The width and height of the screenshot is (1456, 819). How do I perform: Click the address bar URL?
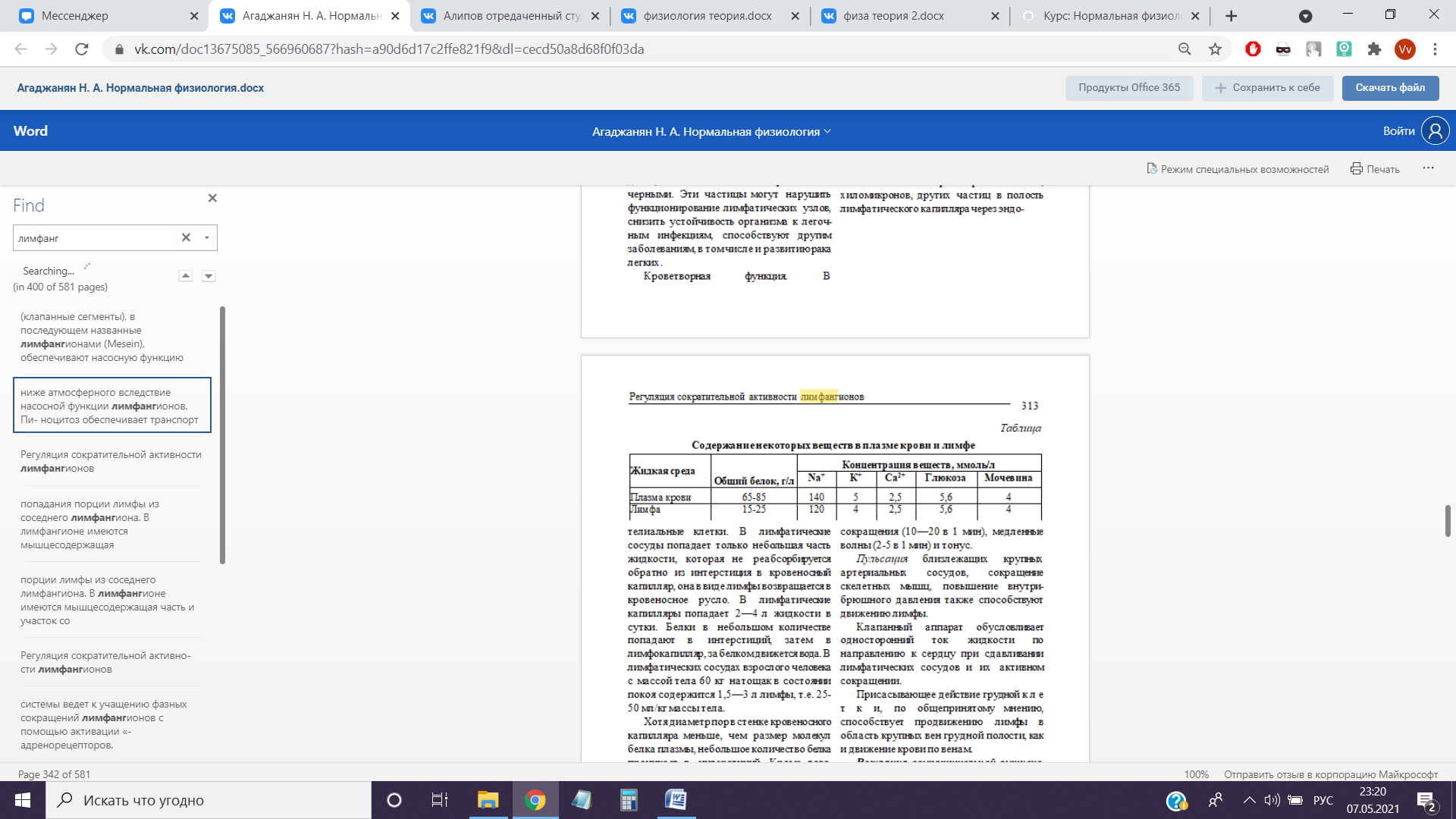pyautogui.click(x=389, y=49)
